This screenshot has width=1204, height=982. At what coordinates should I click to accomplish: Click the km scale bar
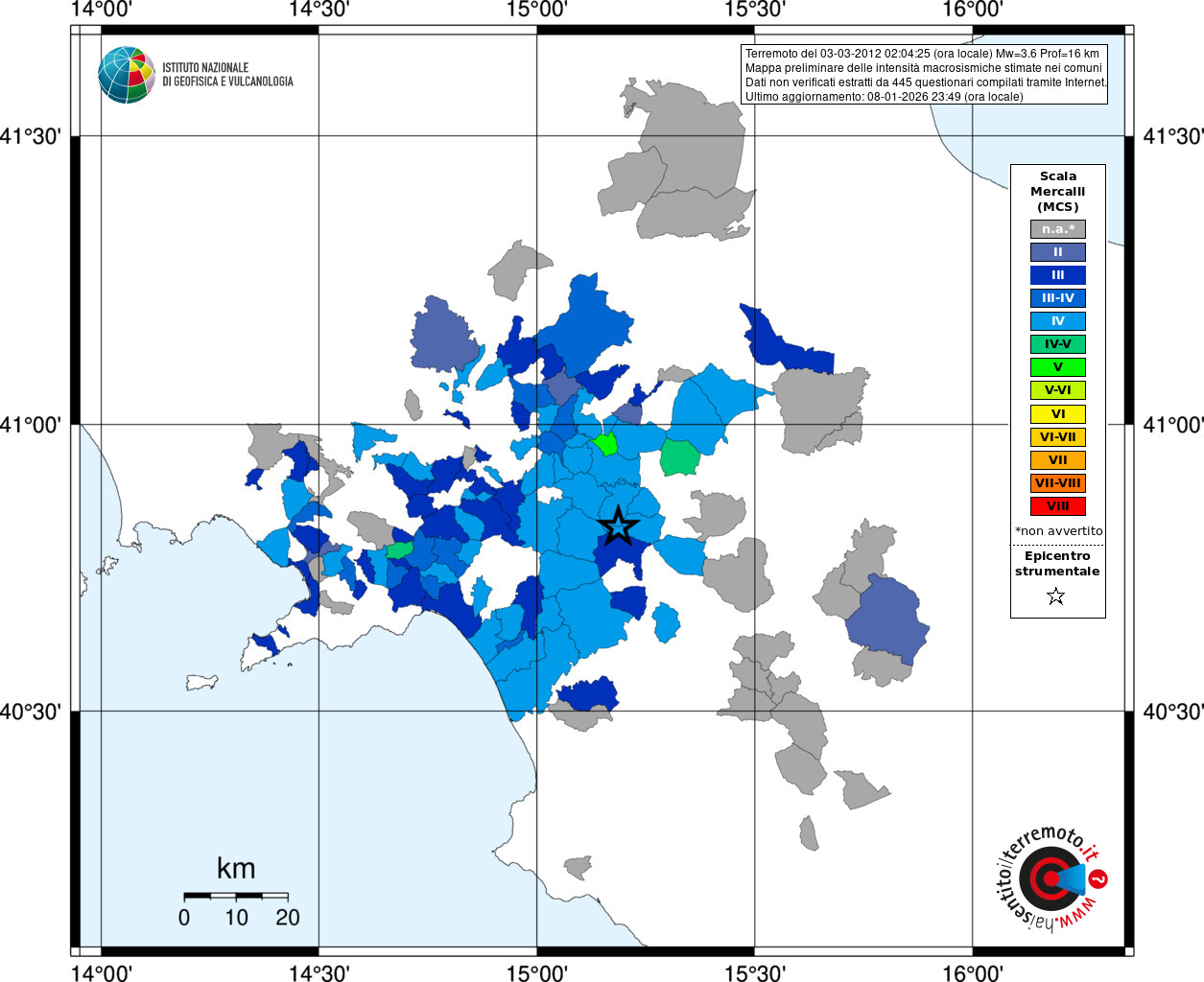point(235,896)
